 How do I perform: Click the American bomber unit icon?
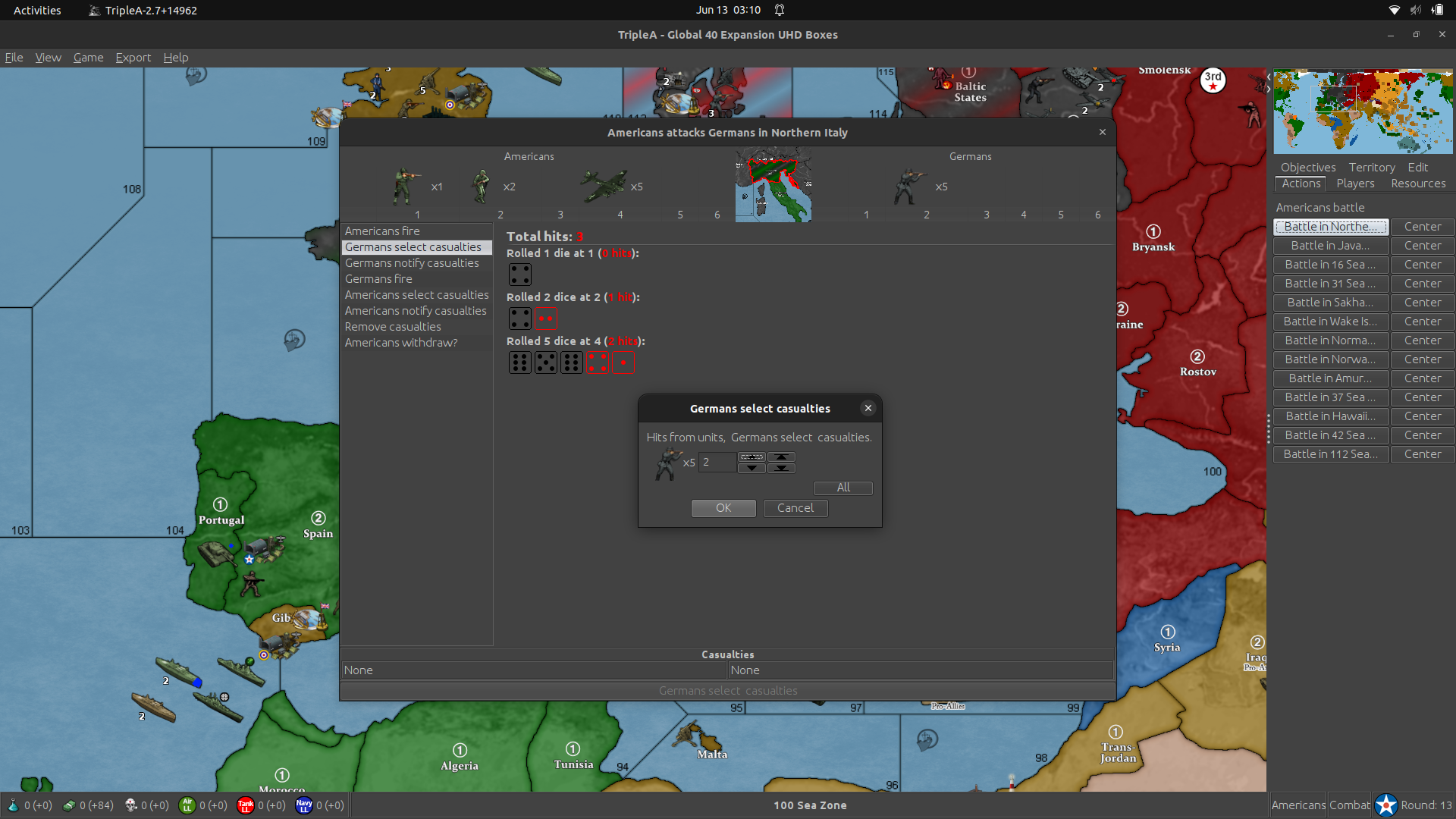tap(604, 185)
